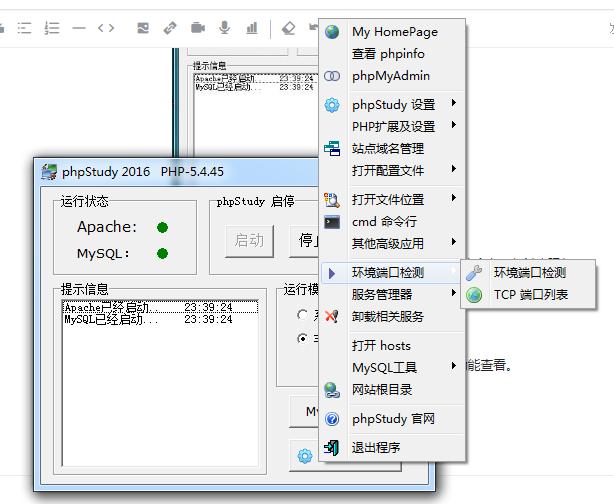
Task: Click the 卸载相关服务 red X icon
Action: (332, 316)
